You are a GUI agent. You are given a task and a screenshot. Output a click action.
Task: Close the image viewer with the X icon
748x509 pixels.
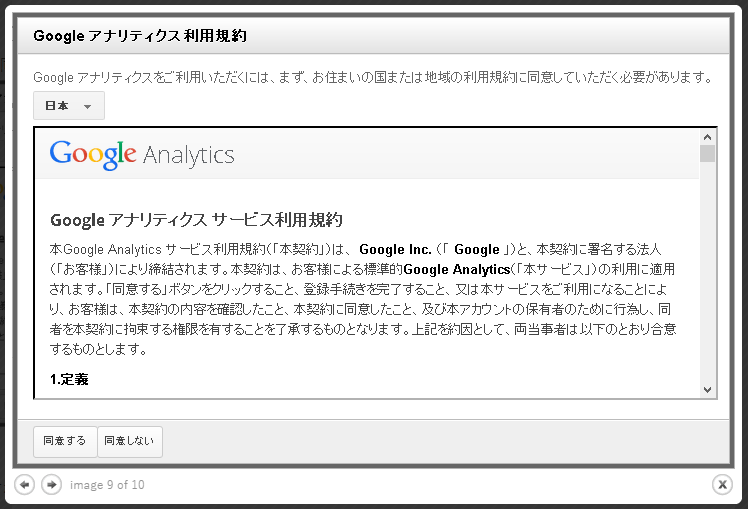(722, 485)
